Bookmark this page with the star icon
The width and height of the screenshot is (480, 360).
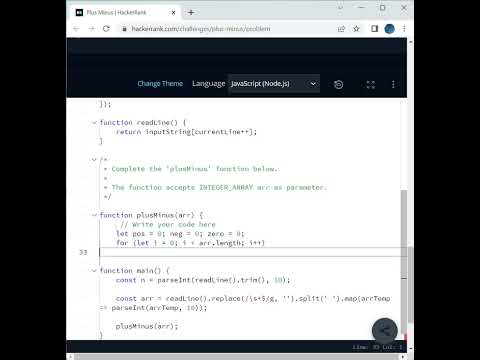coord(356,29)
